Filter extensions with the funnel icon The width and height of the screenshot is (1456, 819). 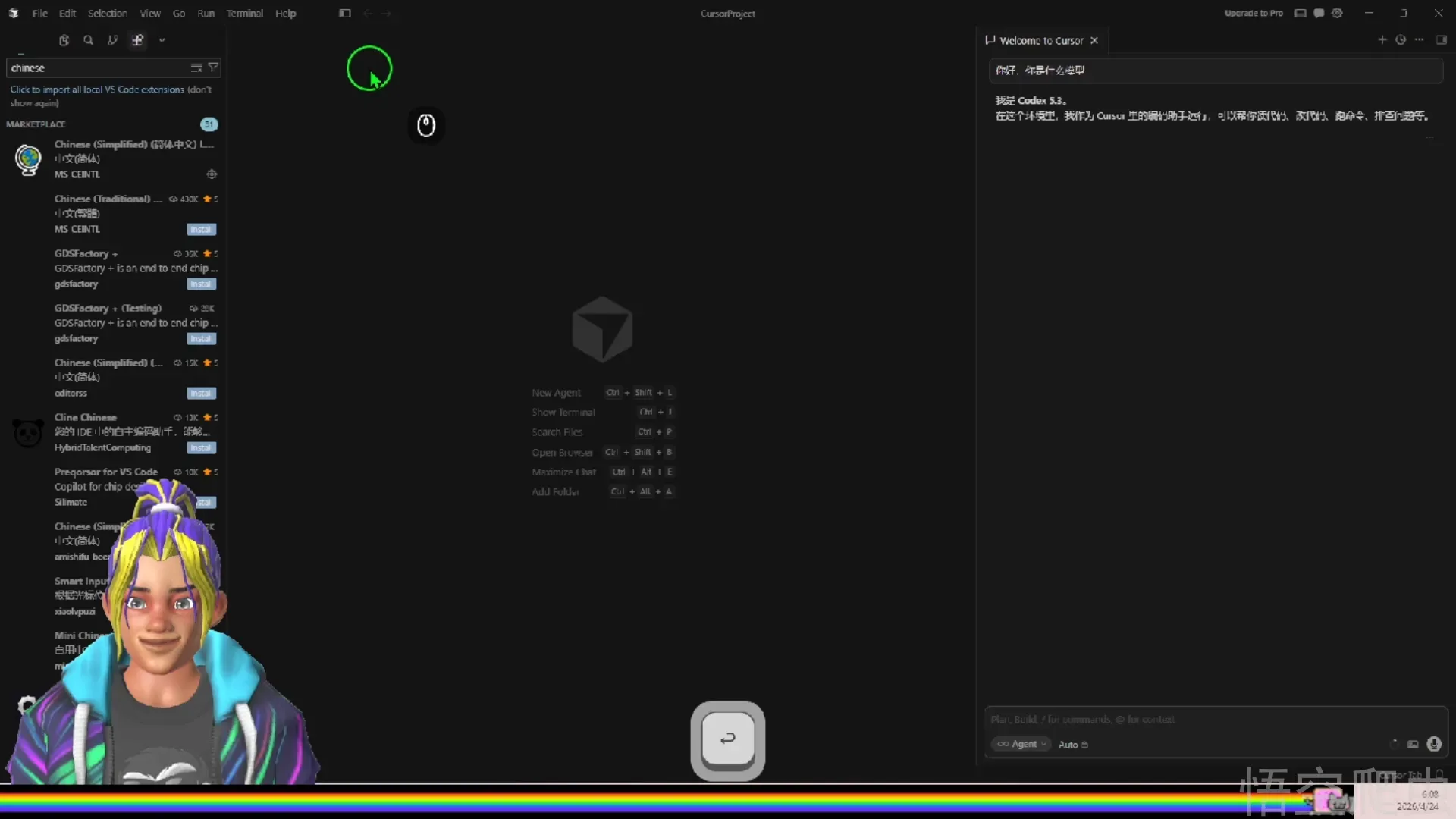pos(214,67)
